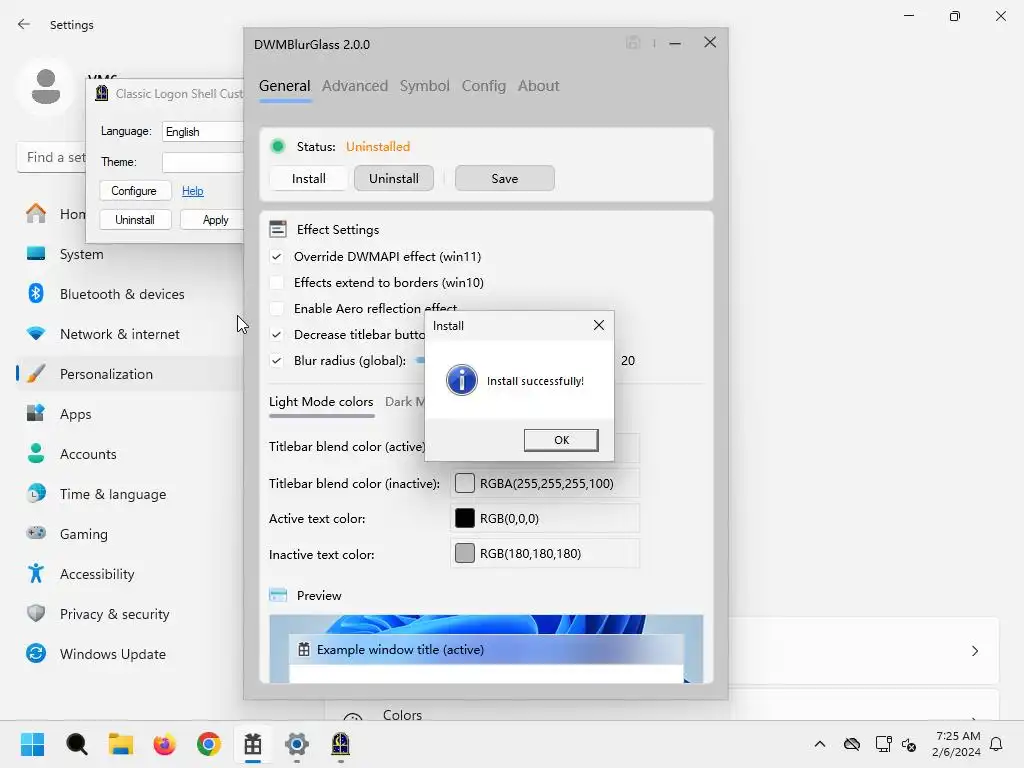Open the Windows Start menu

pos(33,744)
